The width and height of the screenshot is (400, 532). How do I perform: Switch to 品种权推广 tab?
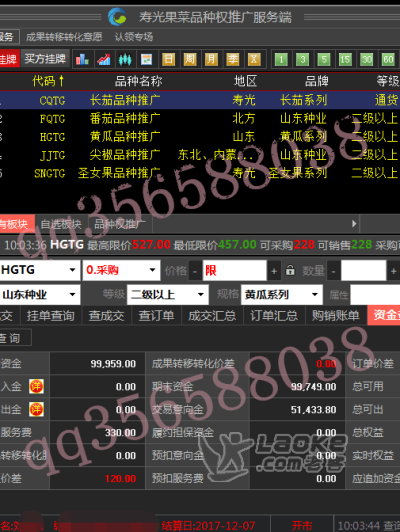(x=120, y=224)
